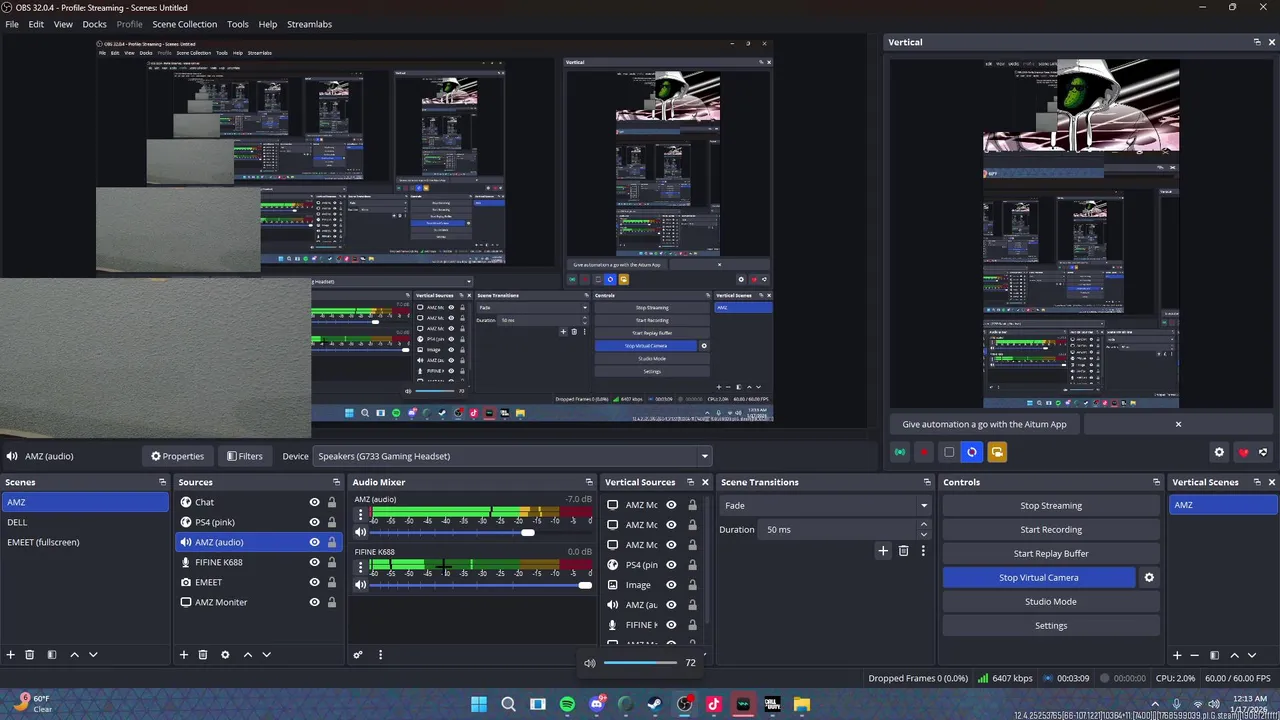The width and height of the screenshot is (1280, 720).
Task: Click the Stop Streaming button
Action: pos(1050,506)
